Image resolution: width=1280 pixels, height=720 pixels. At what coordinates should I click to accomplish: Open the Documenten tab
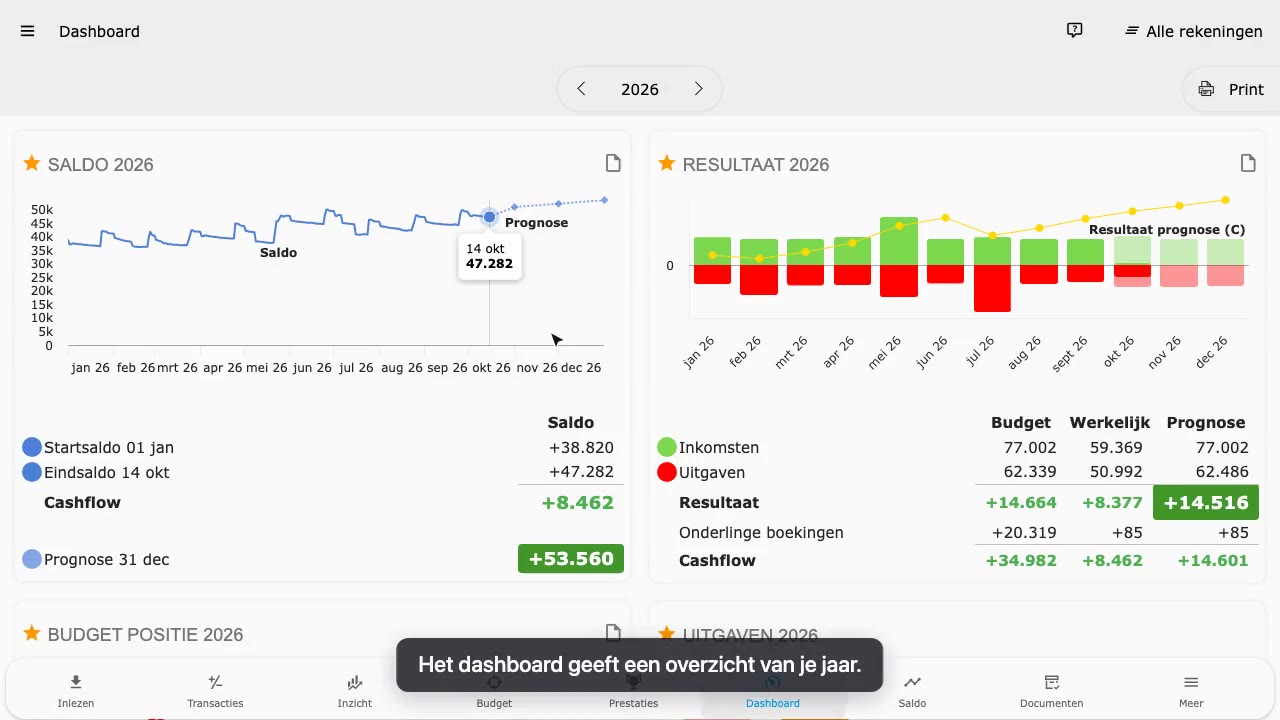point(1052,691)
